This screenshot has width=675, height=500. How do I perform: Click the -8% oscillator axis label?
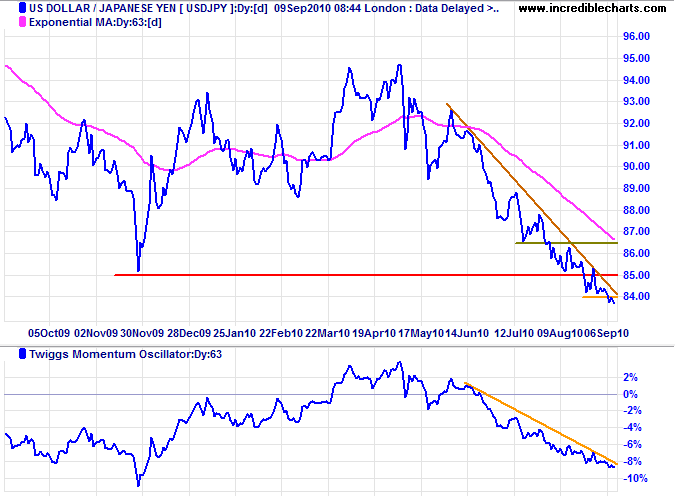coord(632,462)
